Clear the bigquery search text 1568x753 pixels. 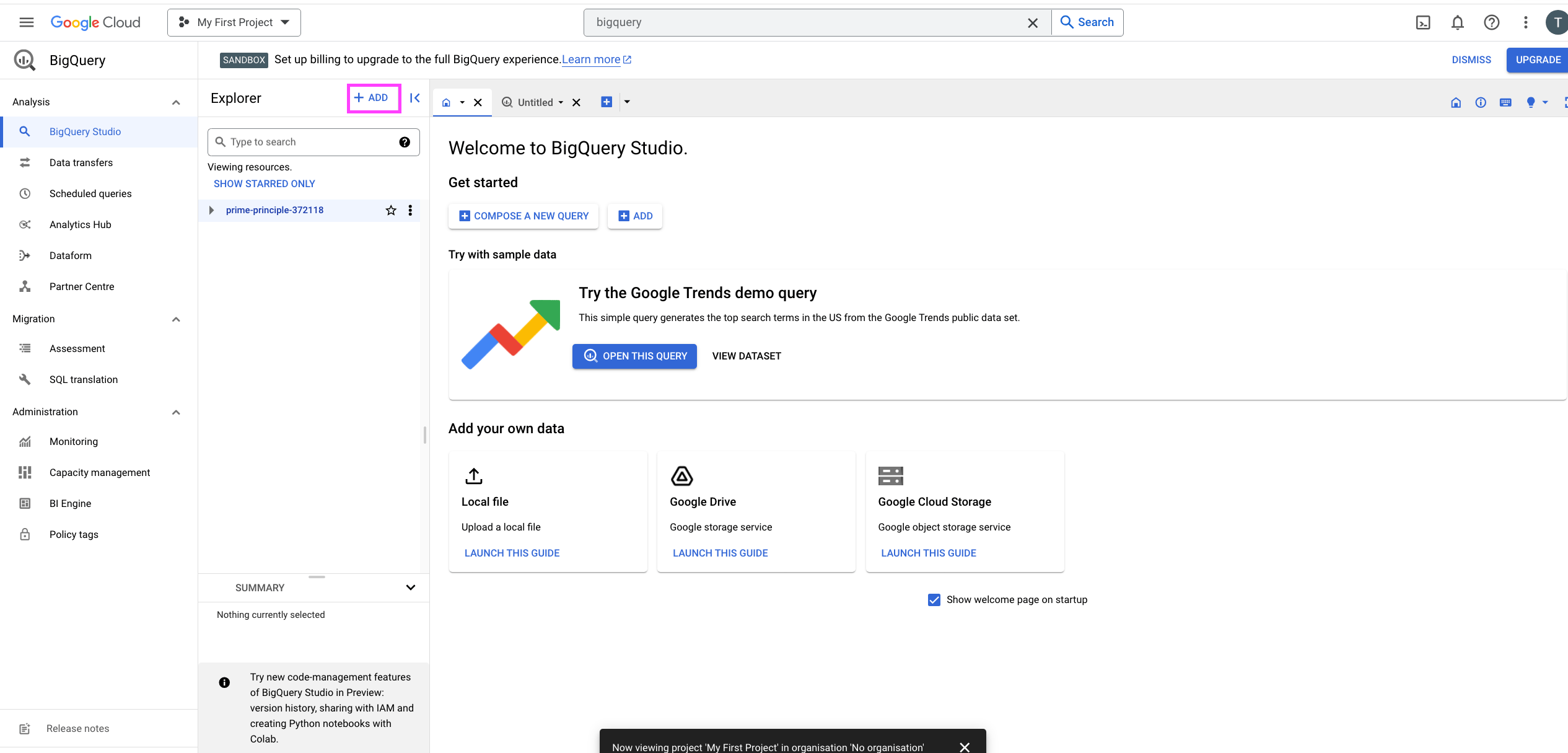click(x=1033, y=23)
